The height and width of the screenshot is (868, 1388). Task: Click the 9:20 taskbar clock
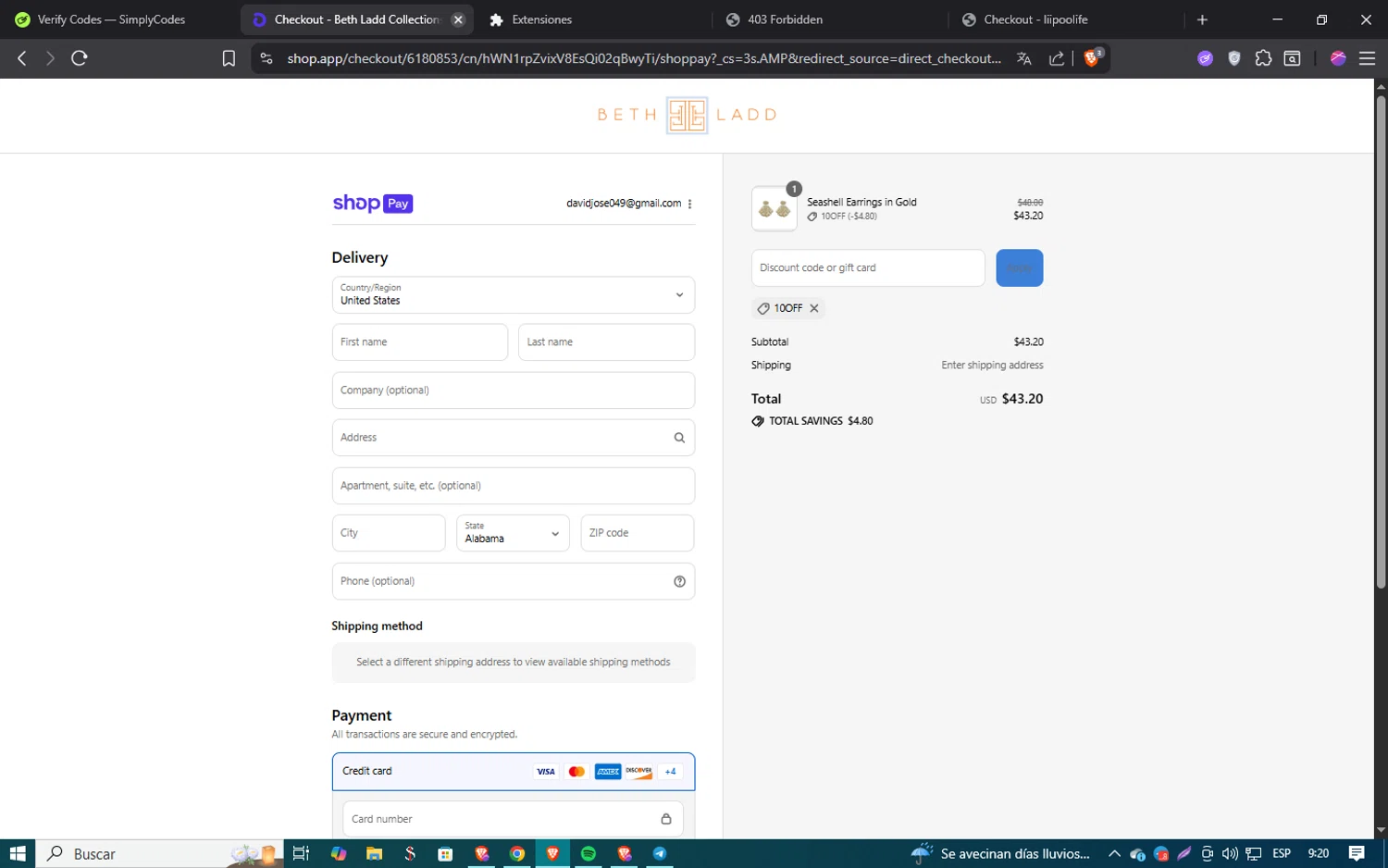click(x=1318, y=853)
